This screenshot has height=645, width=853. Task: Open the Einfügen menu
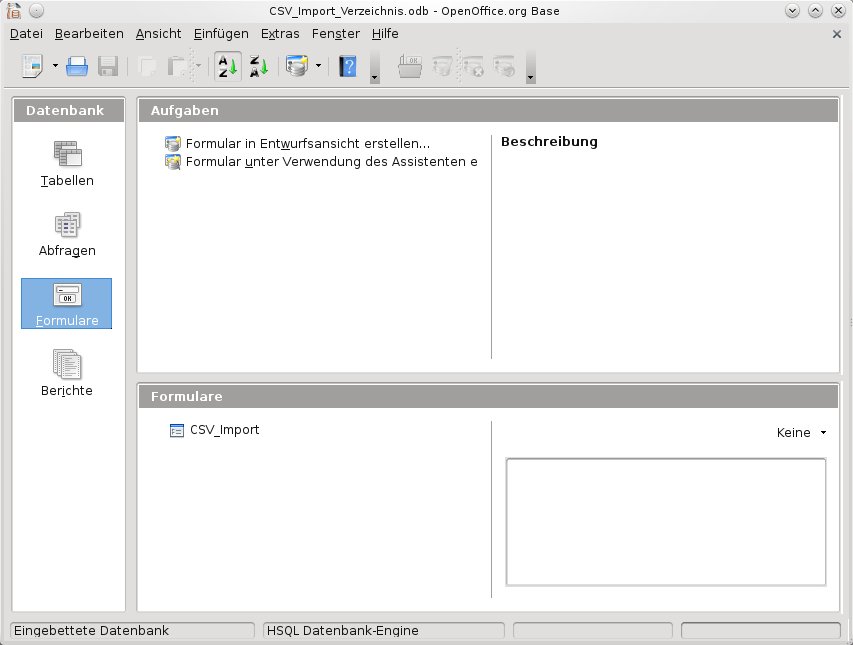(221, 34)
